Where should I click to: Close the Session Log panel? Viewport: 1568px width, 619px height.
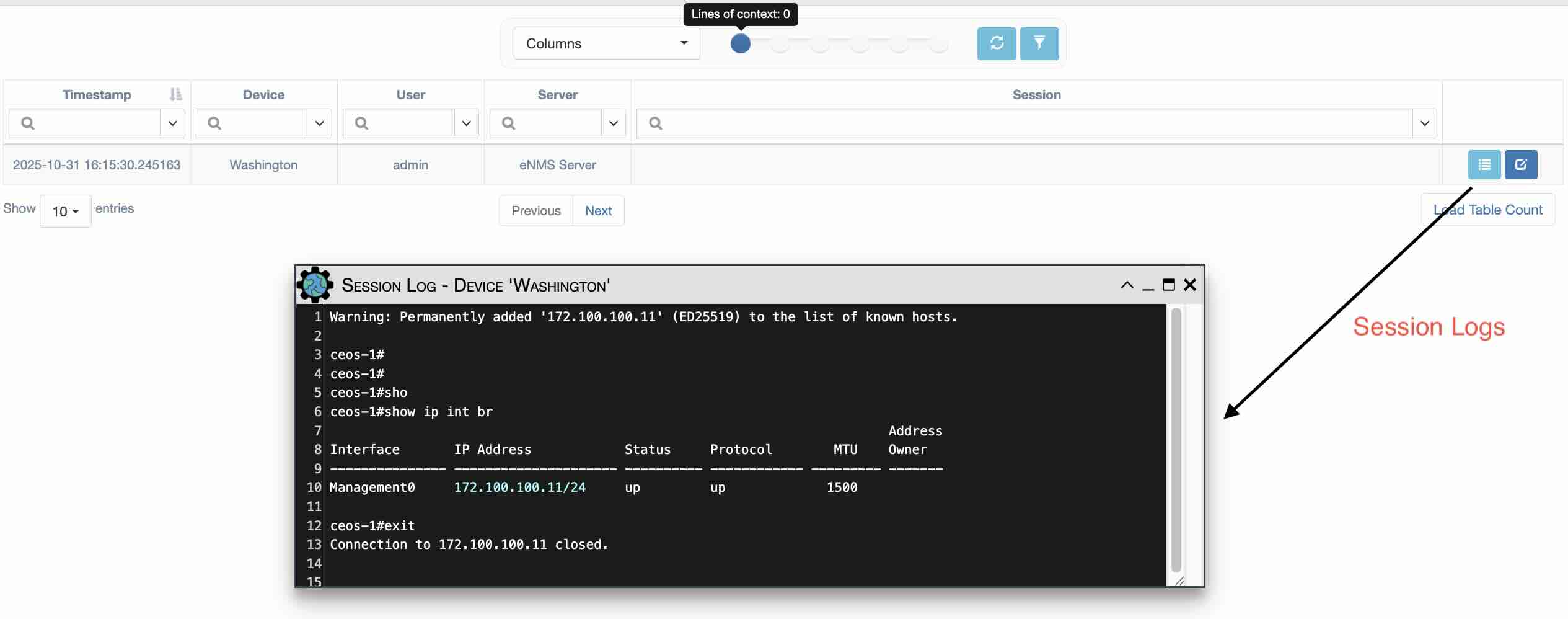(x=1190, y=285)
